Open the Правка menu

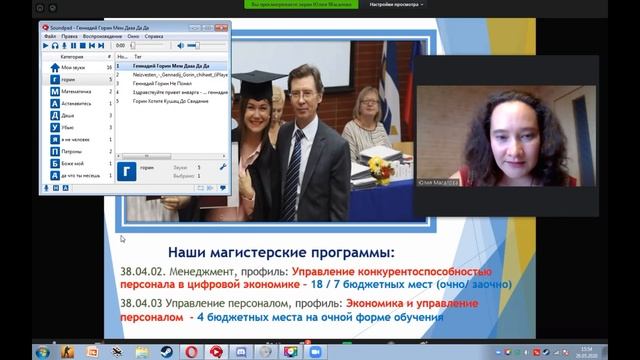(69, 36)
